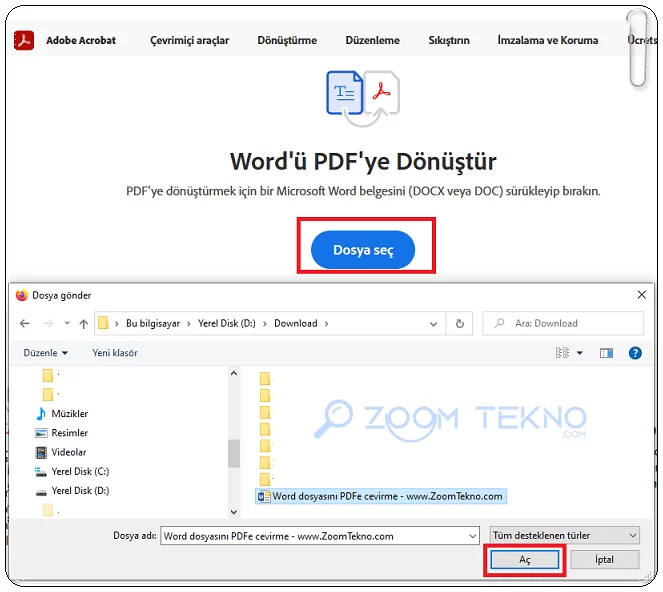Refresh the Download folder

pyautogui.click(x=460, y=323)
